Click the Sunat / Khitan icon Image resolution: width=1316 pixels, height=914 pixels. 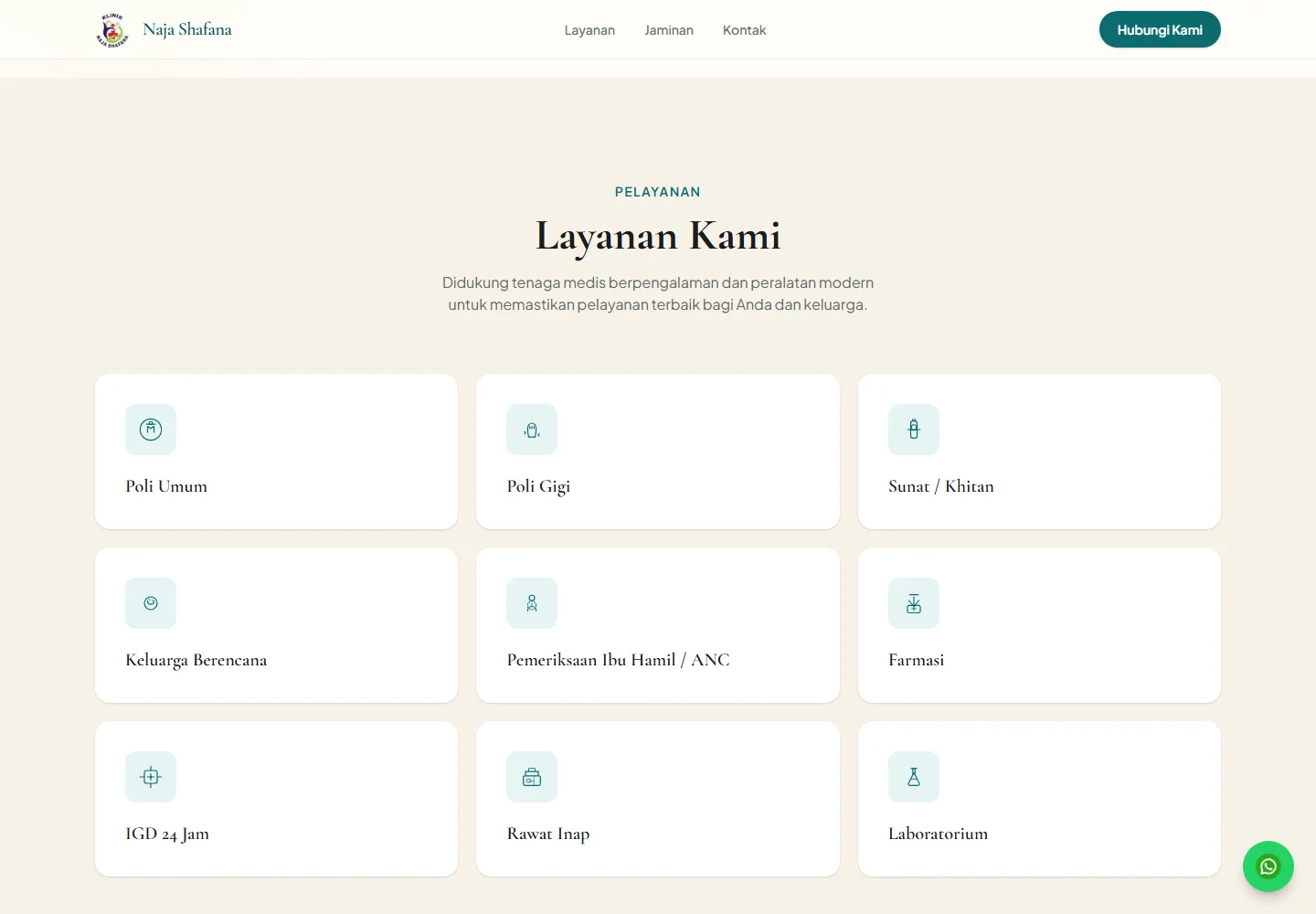coord(914,430)
